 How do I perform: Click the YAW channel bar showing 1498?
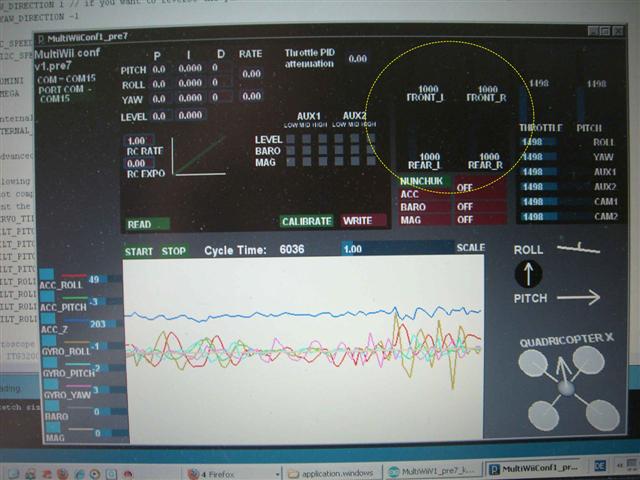pos(558,157)
